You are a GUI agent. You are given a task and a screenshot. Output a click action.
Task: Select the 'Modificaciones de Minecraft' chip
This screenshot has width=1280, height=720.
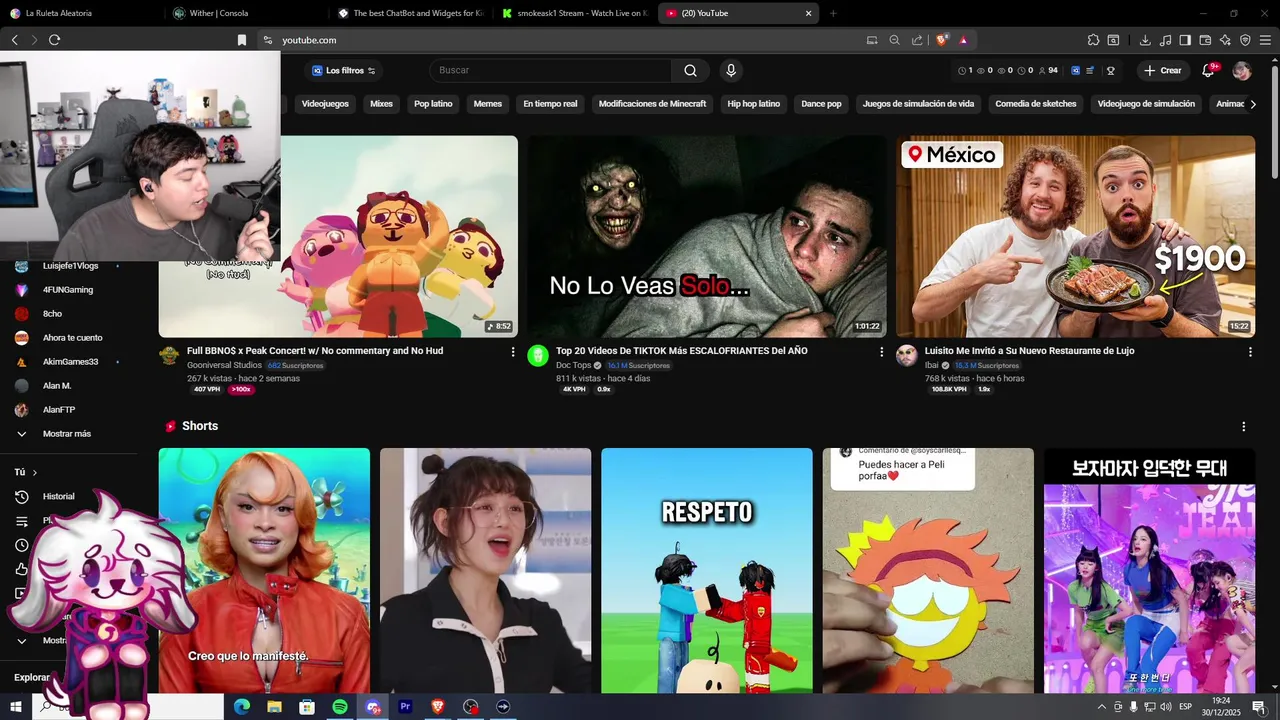click(652, 104)
